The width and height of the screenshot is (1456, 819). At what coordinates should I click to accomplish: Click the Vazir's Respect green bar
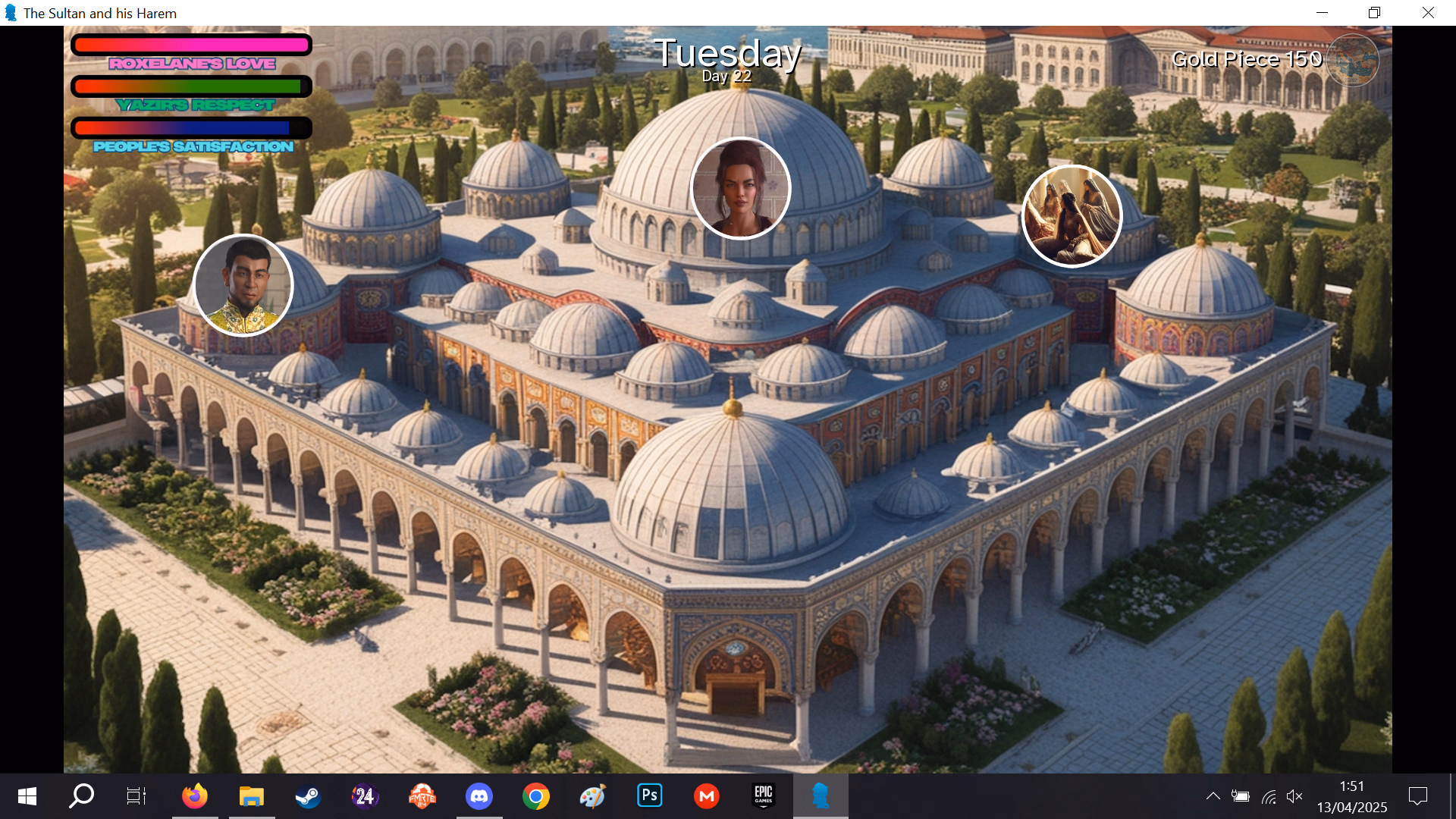(191, 86)
